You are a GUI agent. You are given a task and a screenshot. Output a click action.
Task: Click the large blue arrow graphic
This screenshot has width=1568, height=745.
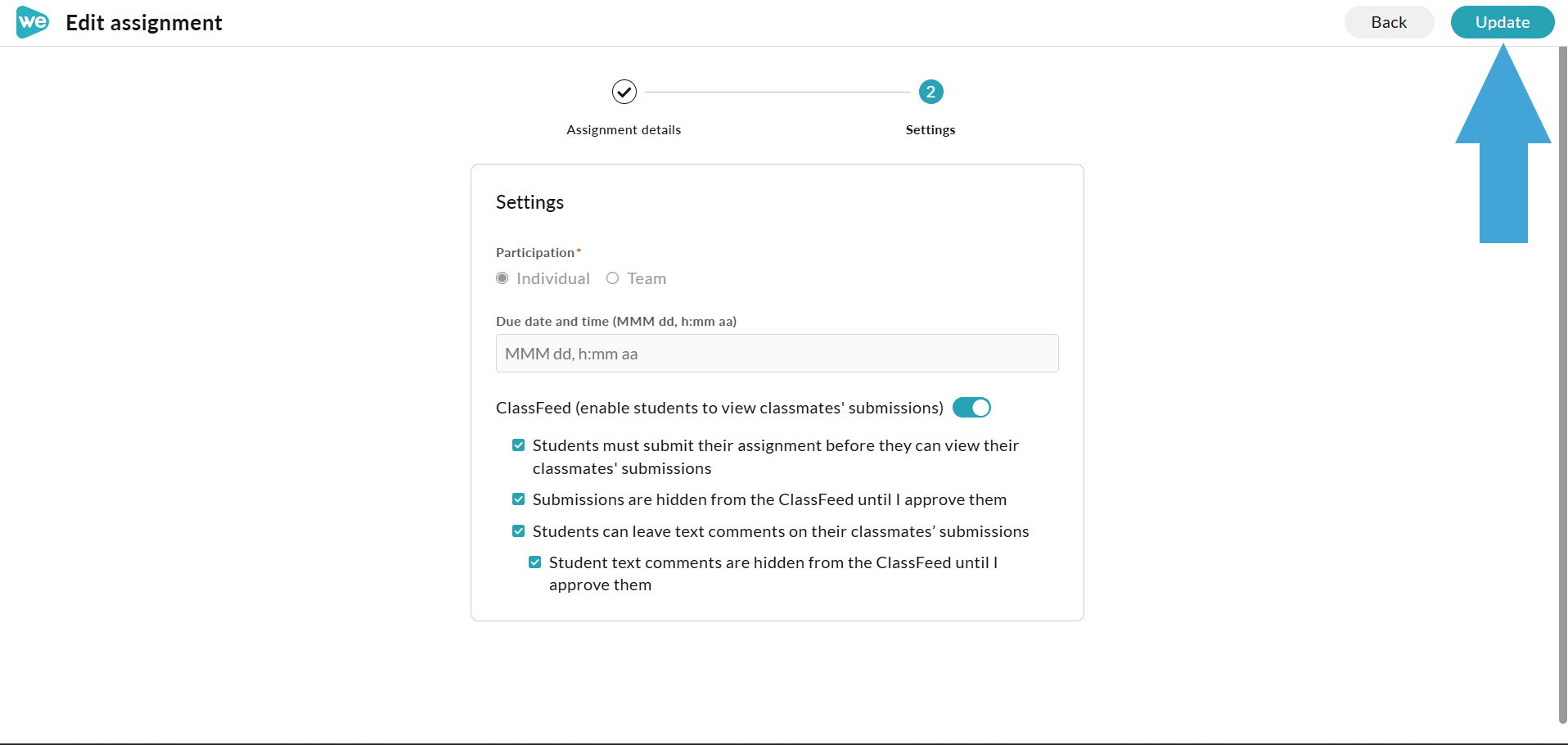pyautogui.click(x=1503, y=144)
